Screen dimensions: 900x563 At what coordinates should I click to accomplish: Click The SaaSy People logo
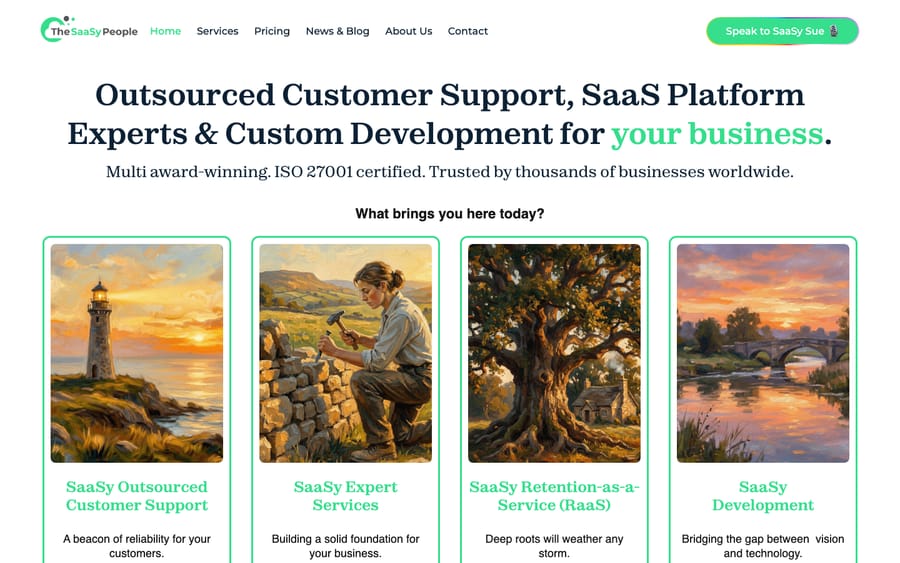pos(89,30)
